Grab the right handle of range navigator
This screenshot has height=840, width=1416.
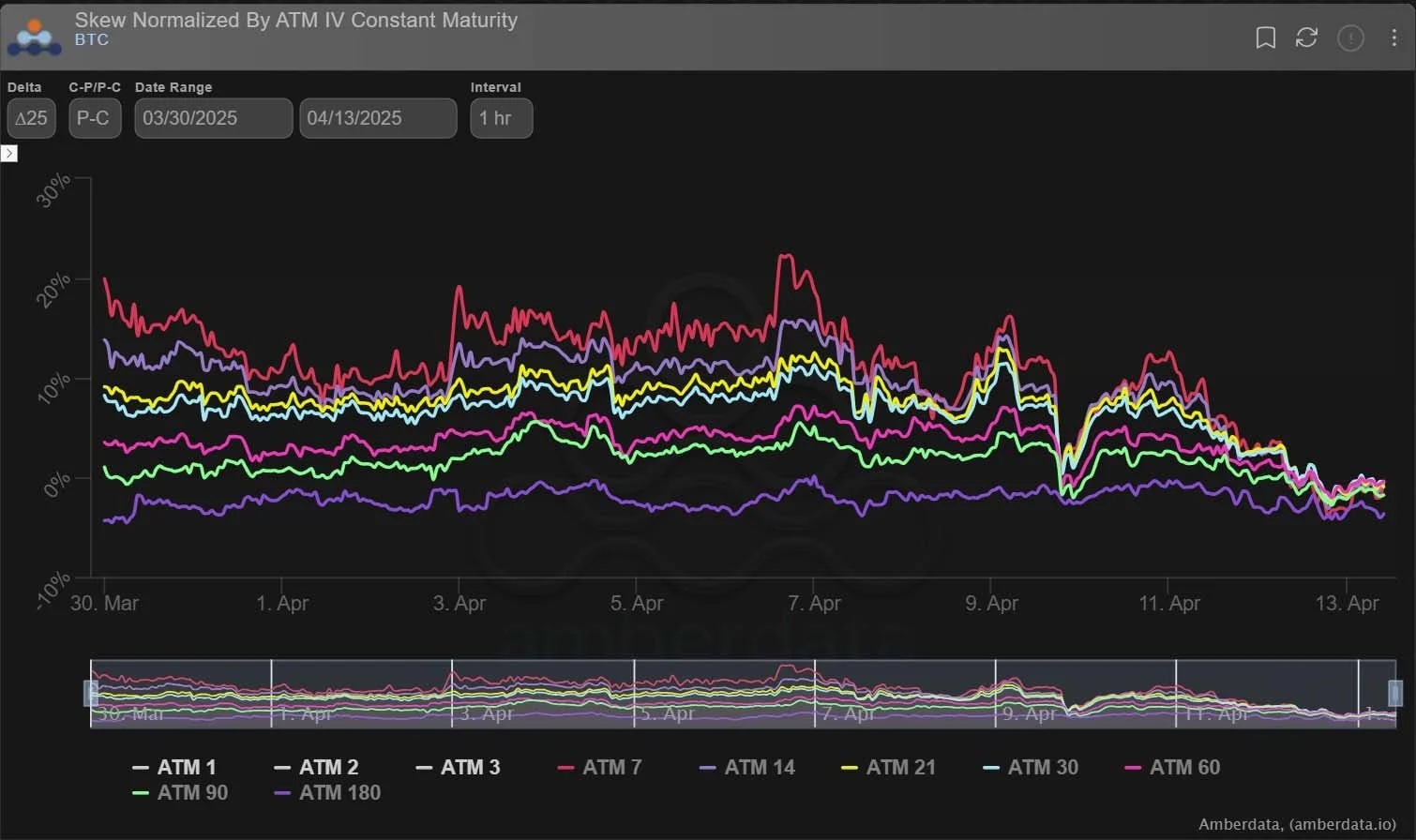click(1395, 693)
